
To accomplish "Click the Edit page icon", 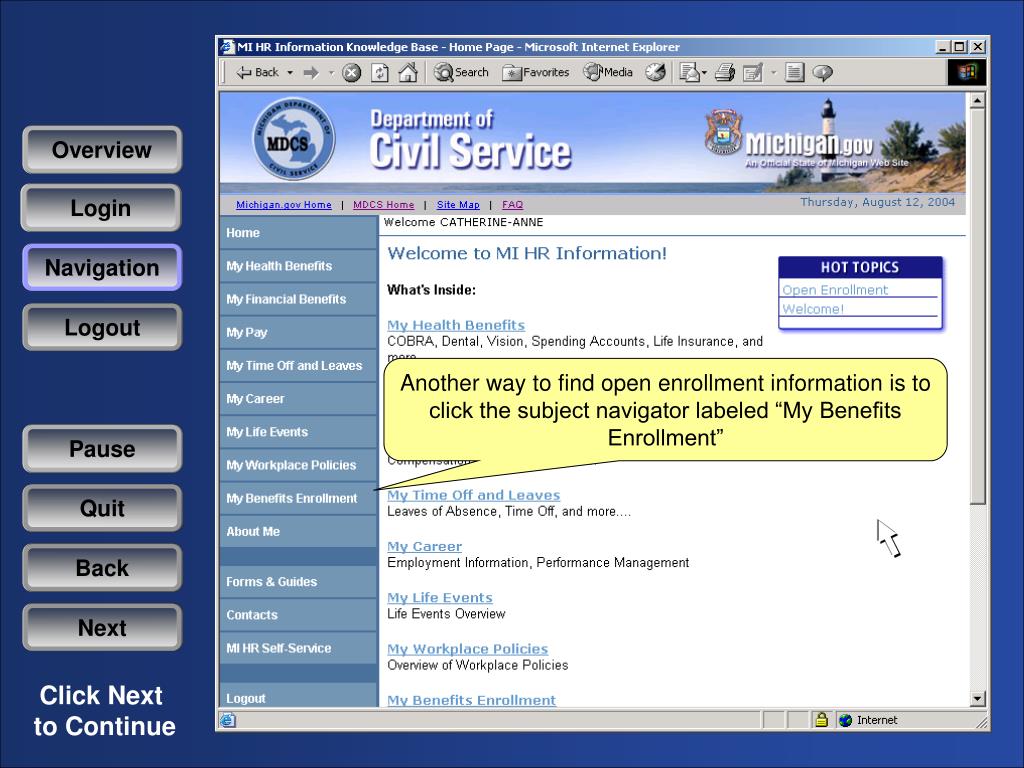I will point(753,72).
